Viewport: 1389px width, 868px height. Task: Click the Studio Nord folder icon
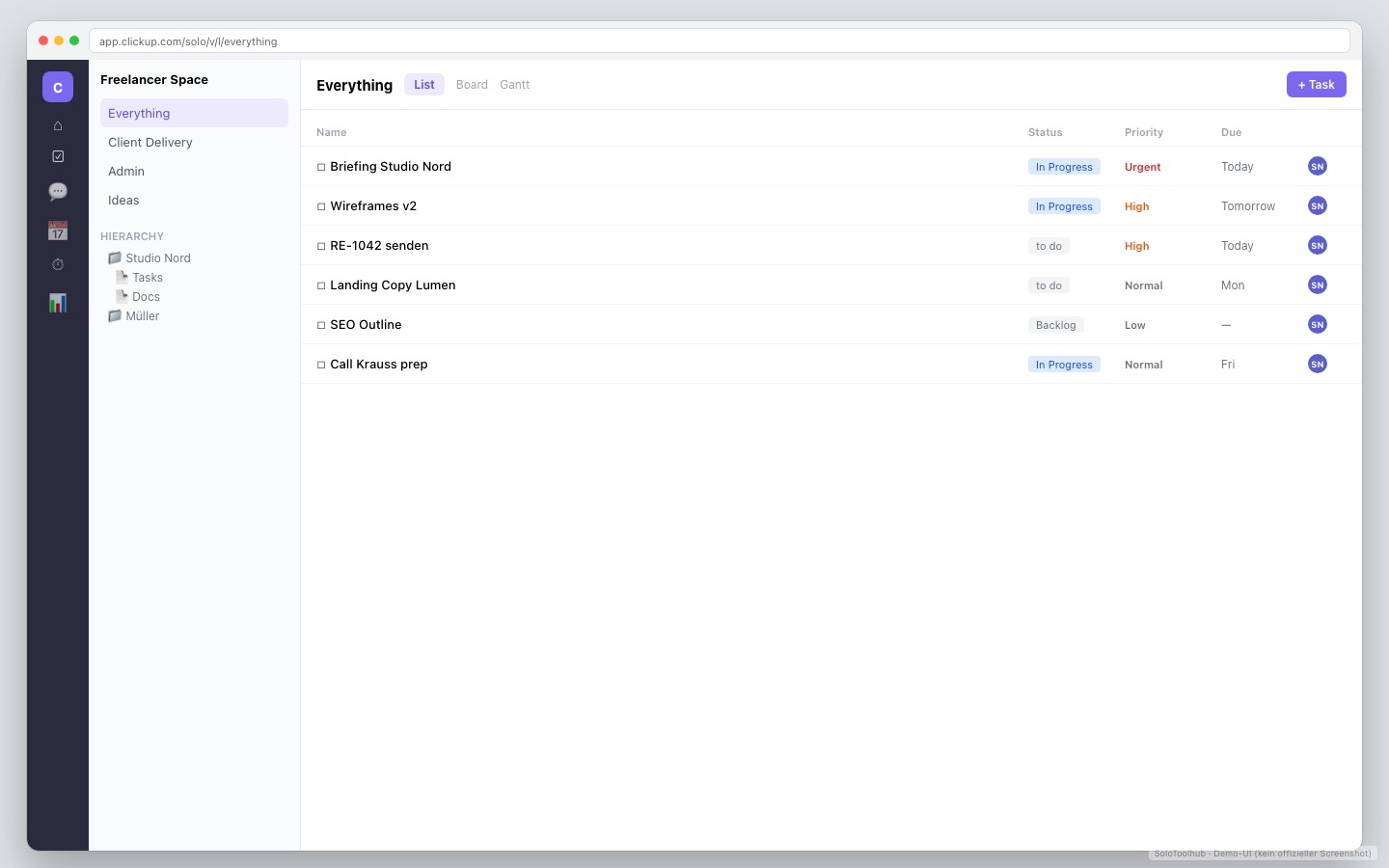tap(115, 258)
